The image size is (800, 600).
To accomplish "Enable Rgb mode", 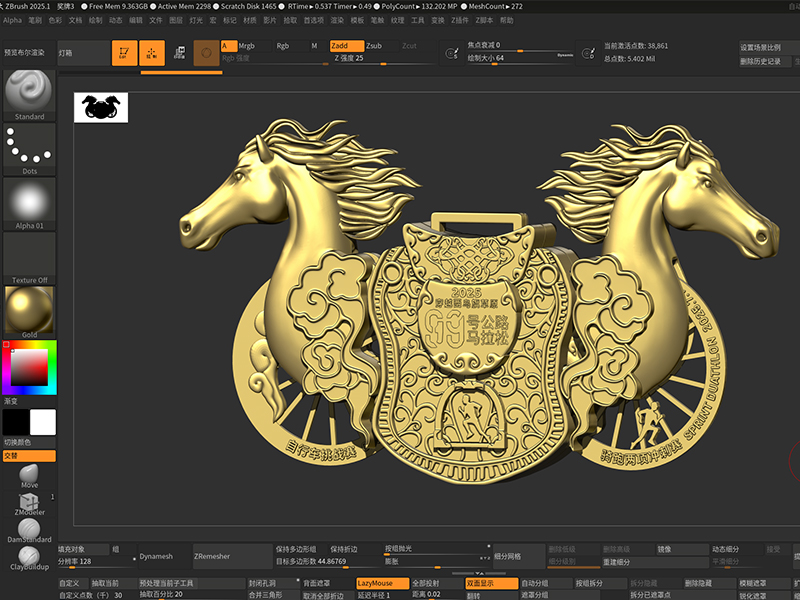I will (290, 46).
